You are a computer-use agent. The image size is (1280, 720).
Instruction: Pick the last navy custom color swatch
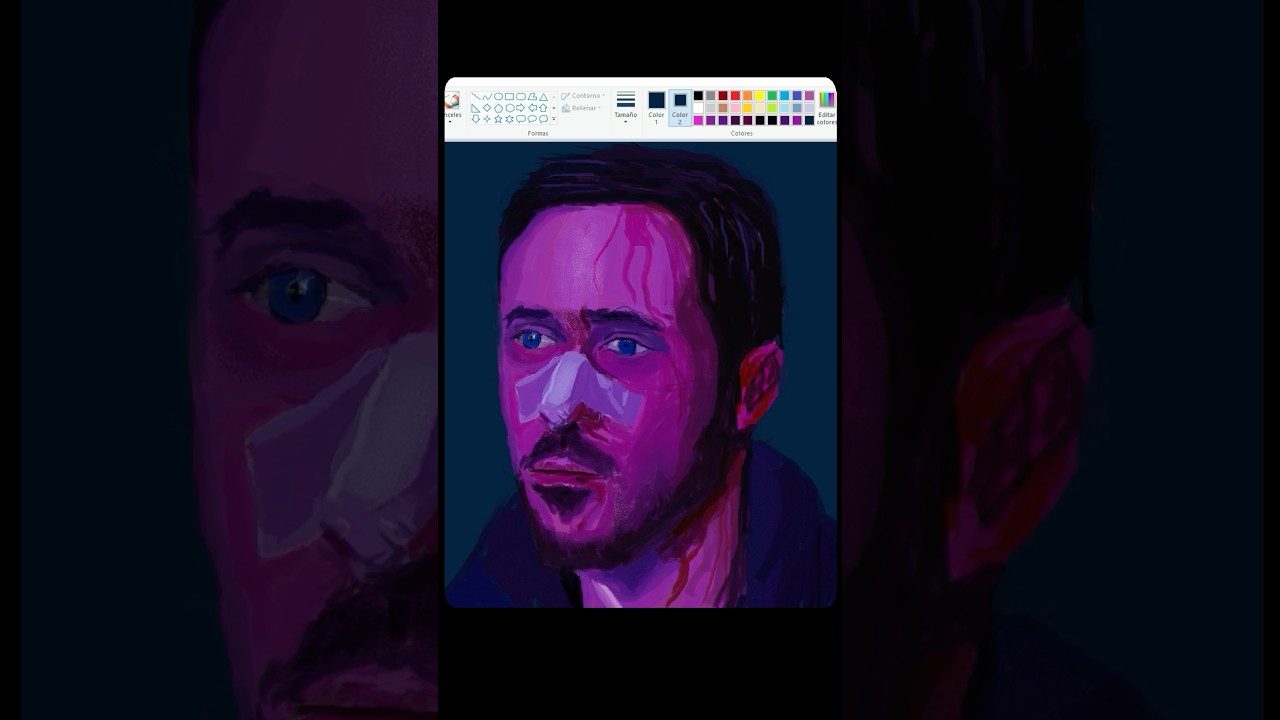click(809, 120)
